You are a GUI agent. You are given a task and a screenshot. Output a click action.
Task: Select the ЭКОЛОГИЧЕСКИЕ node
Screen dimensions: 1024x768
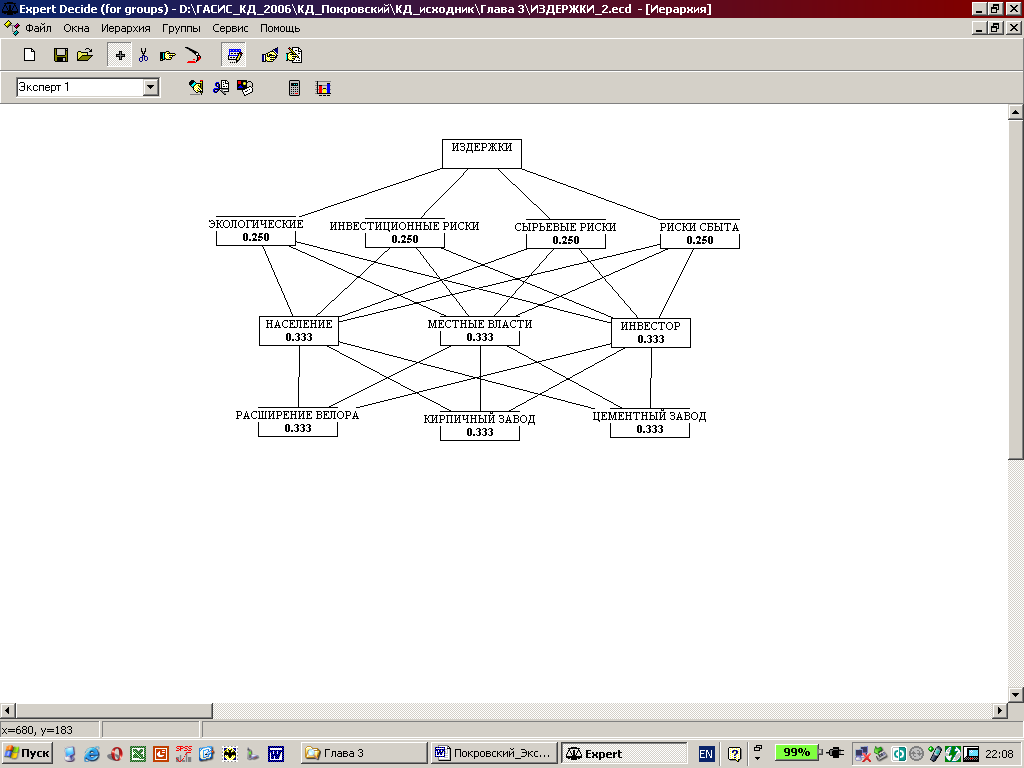[255, 231]
